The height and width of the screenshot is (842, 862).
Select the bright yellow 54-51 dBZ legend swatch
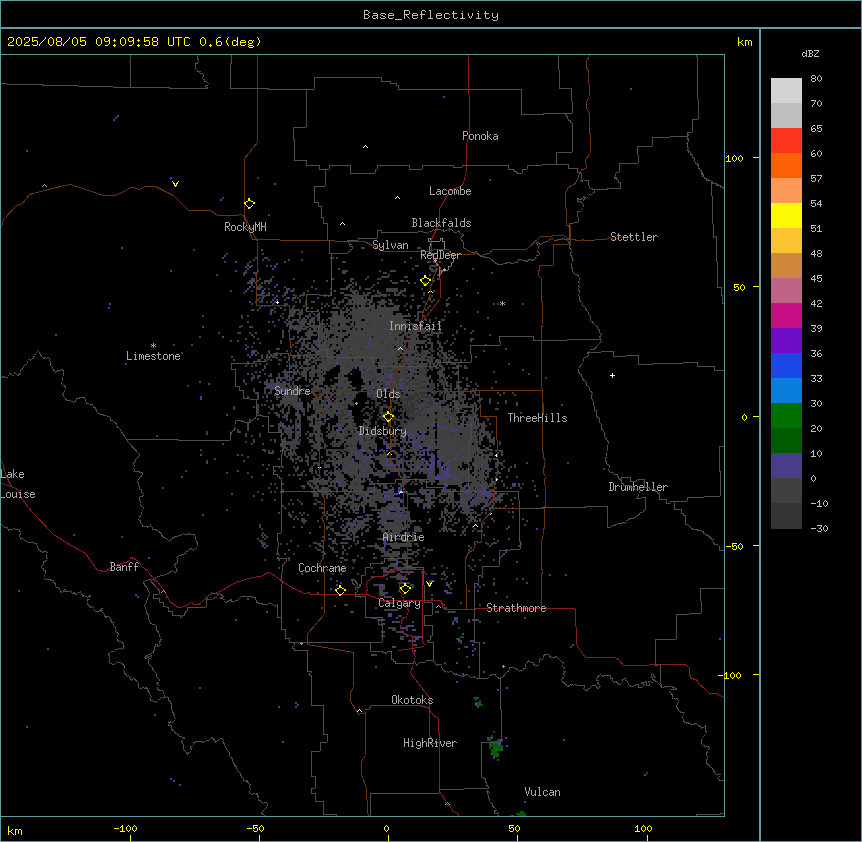786,216
